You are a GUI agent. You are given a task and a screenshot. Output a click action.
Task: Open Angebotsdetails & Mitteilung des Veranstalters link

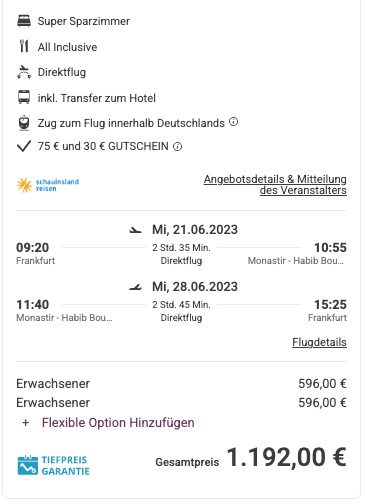click(x=275, y=185)
